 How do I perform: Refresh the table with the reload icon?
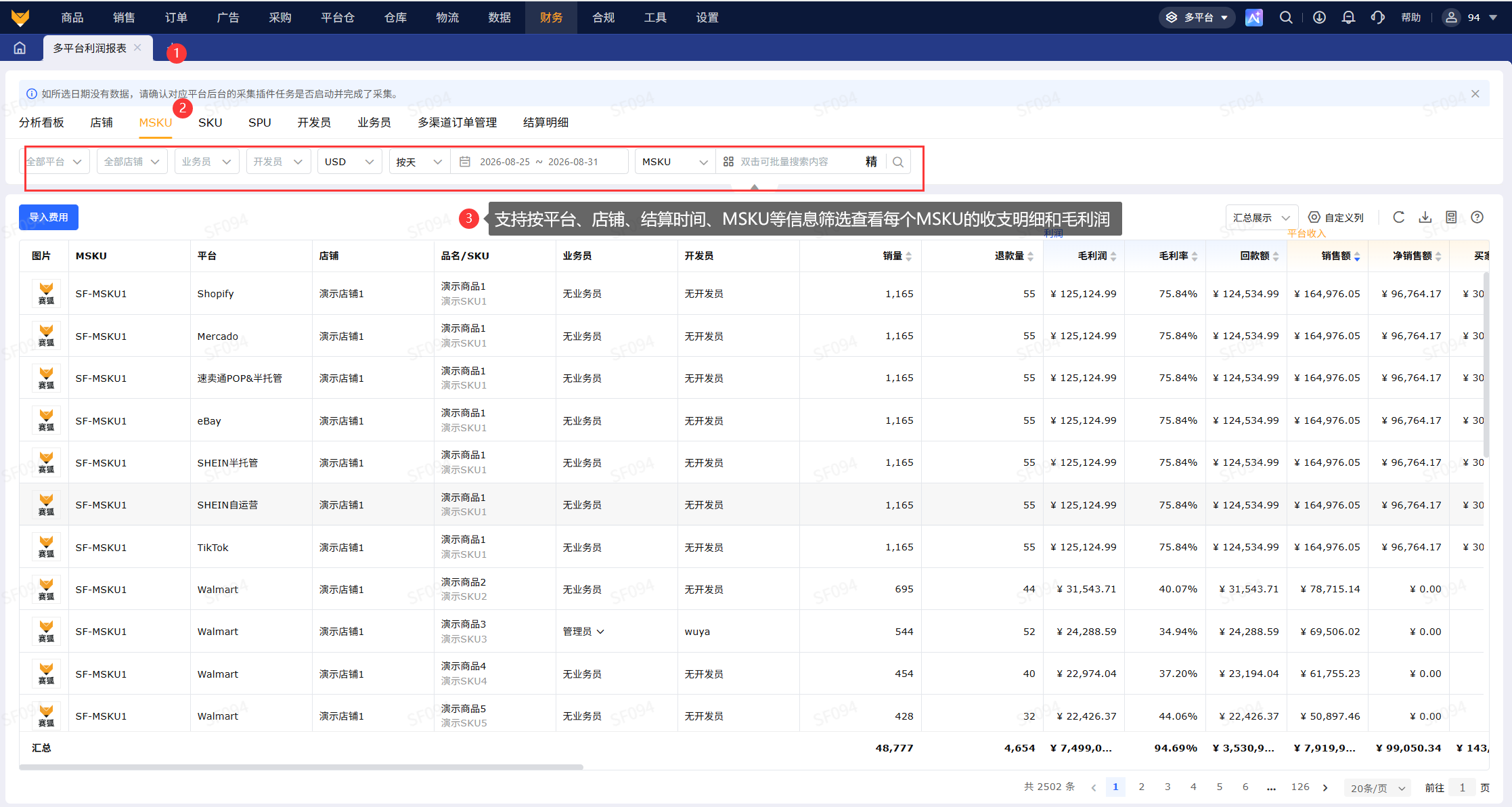point(1399,217)
